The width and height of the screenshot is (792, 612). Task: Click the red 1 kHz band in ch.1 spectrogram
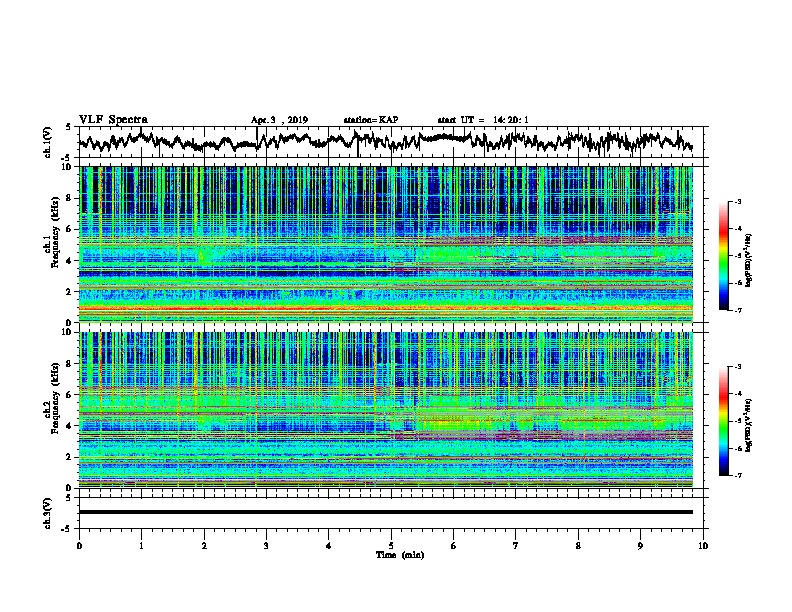pos(386,308)
